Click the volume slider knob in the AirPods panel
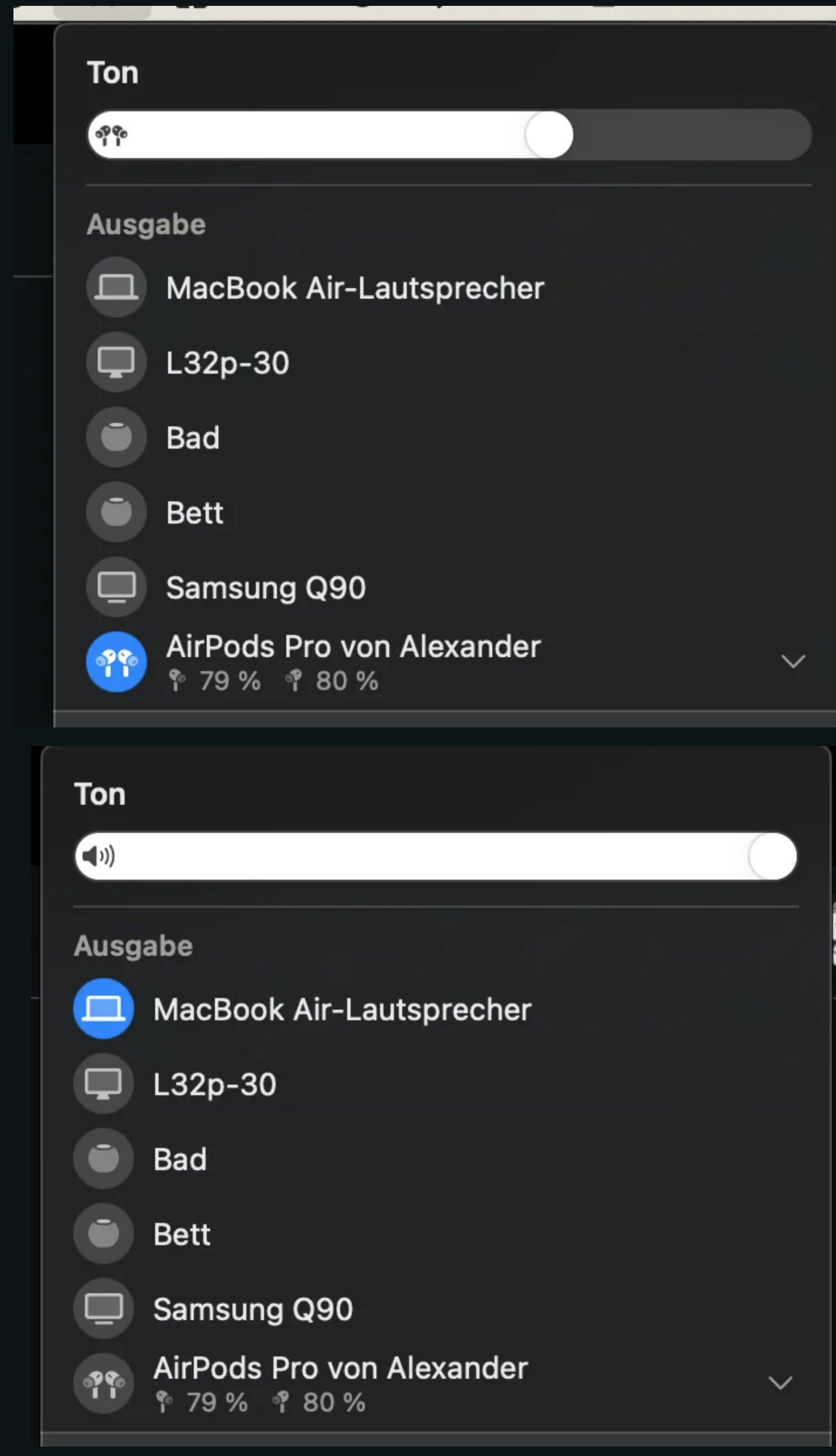The image size is (836, 1456). click(x=549, y=135)
